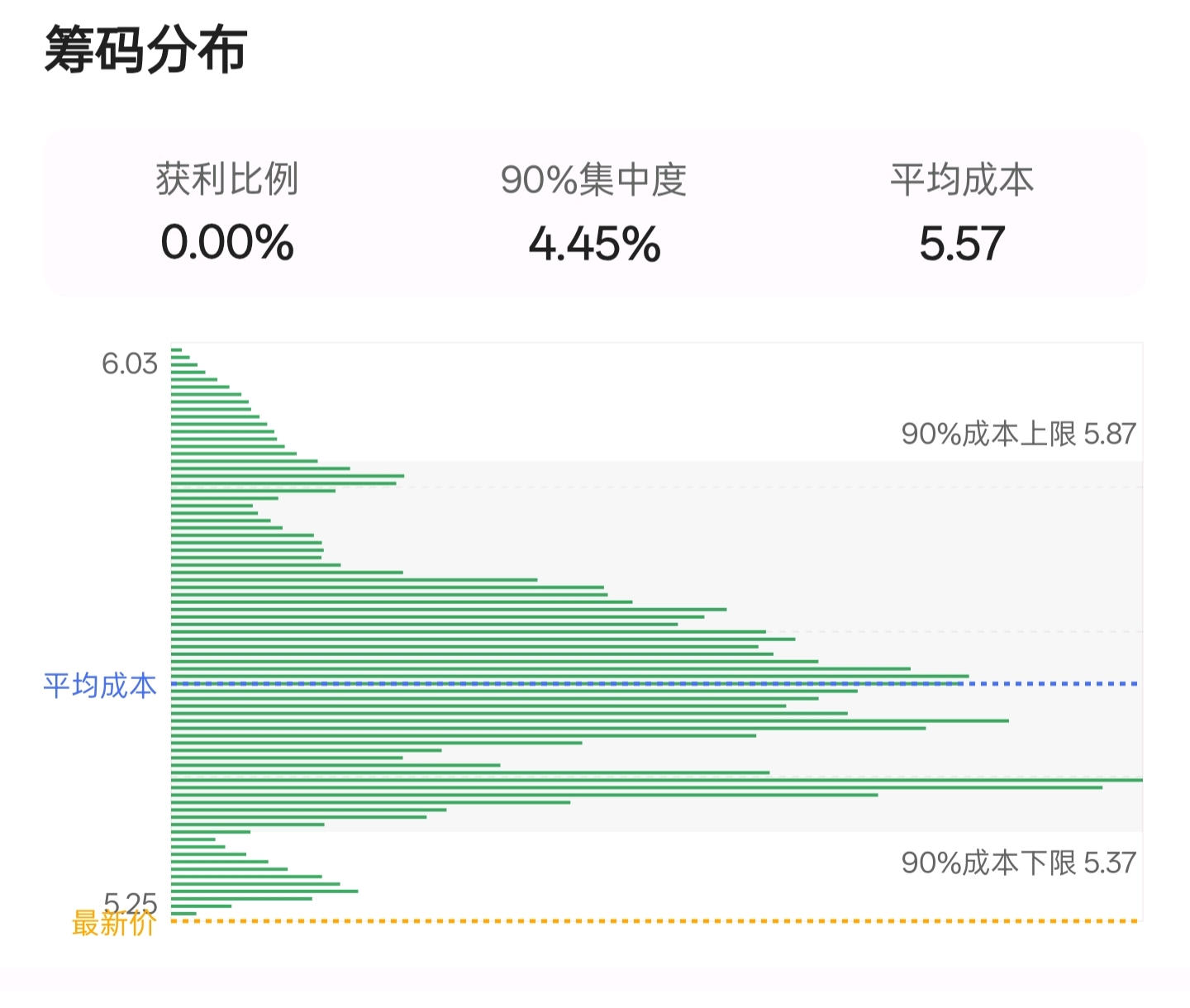This screenshot has width=1190, height=1008.
Task: Click the 6.03 top axis price label
Action: (x=129, y=364)
